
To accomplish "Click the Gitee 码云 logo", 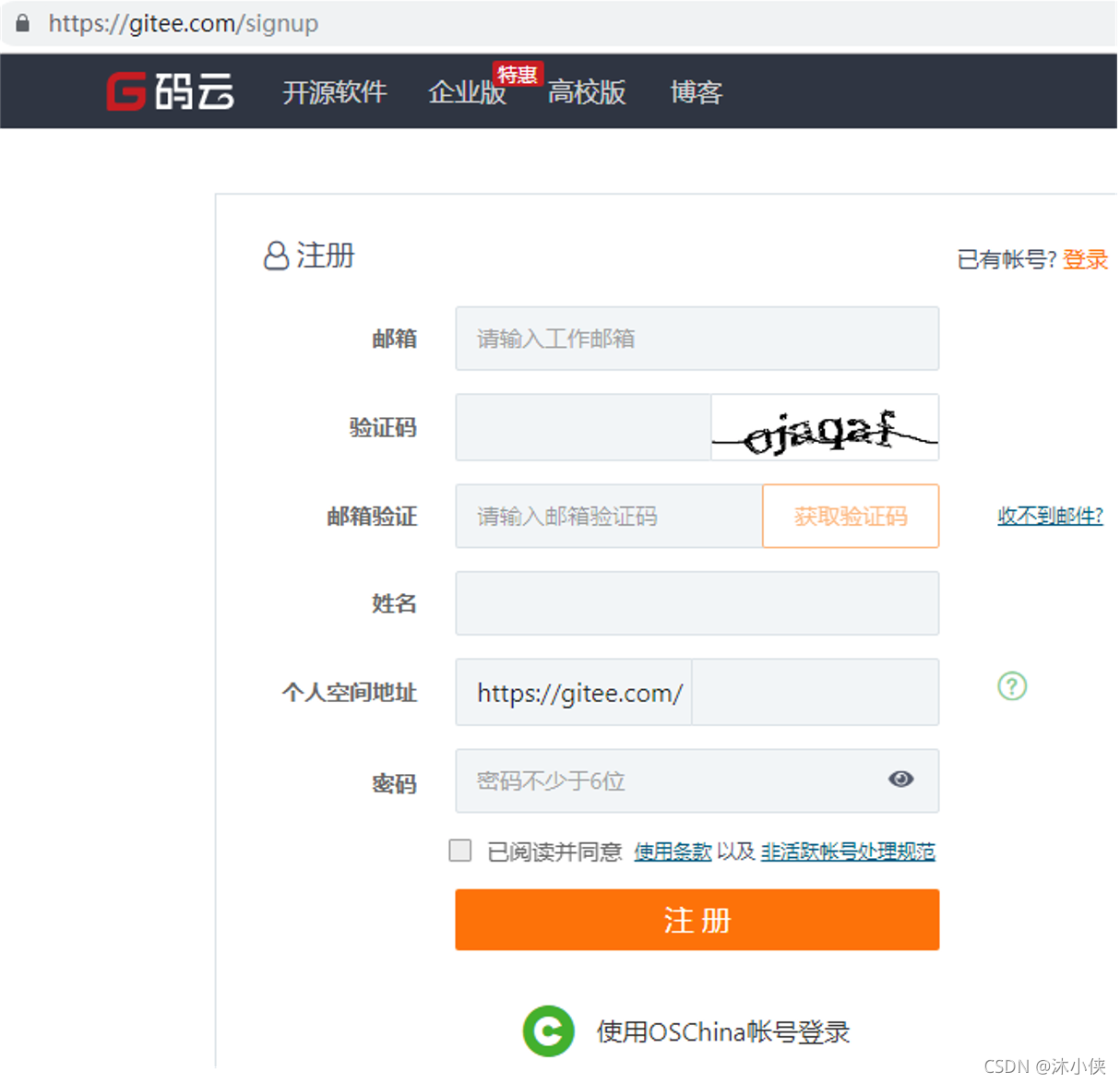I will click(171, 89).
